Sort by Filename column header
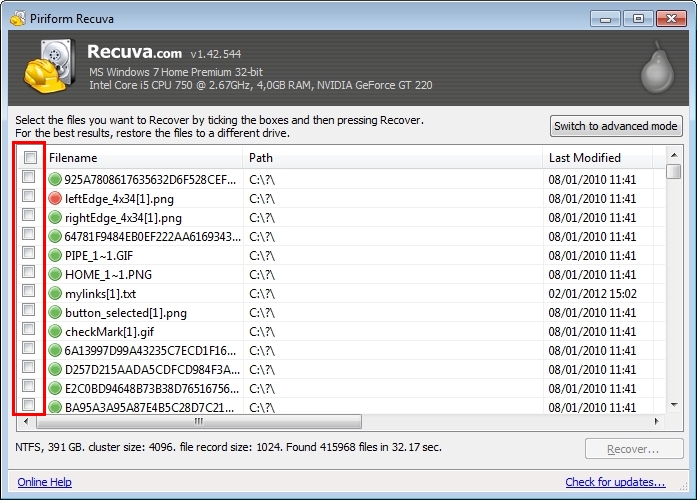Screen dimensions: 697x500 click(144, 157)
